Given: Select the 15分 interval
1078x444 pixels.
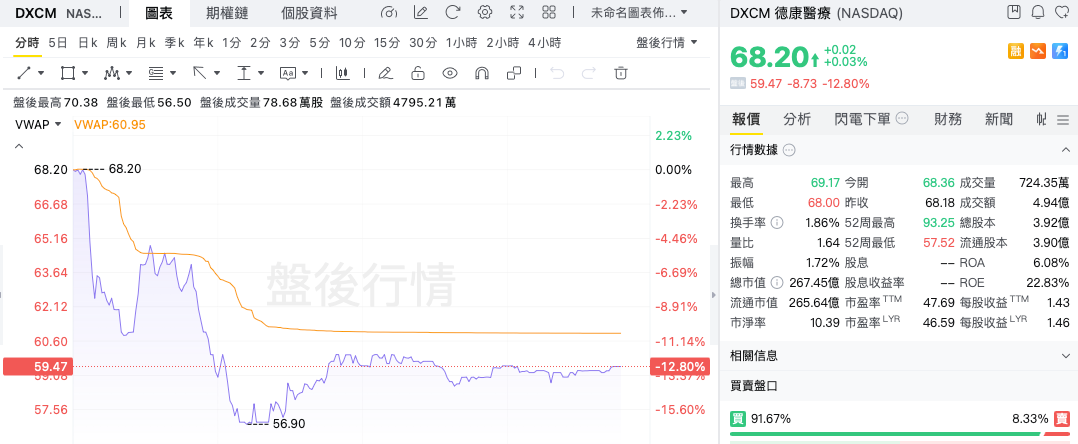Looking at the screenshot, I should point(386,43).
